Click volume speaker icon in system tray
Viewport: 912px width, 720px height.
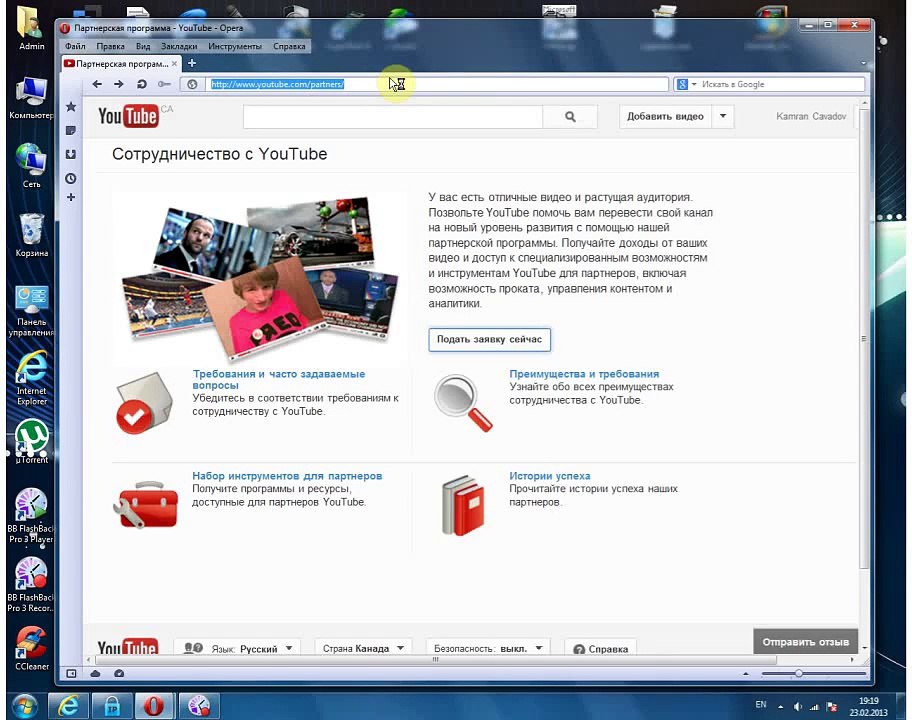coord(797,707)
